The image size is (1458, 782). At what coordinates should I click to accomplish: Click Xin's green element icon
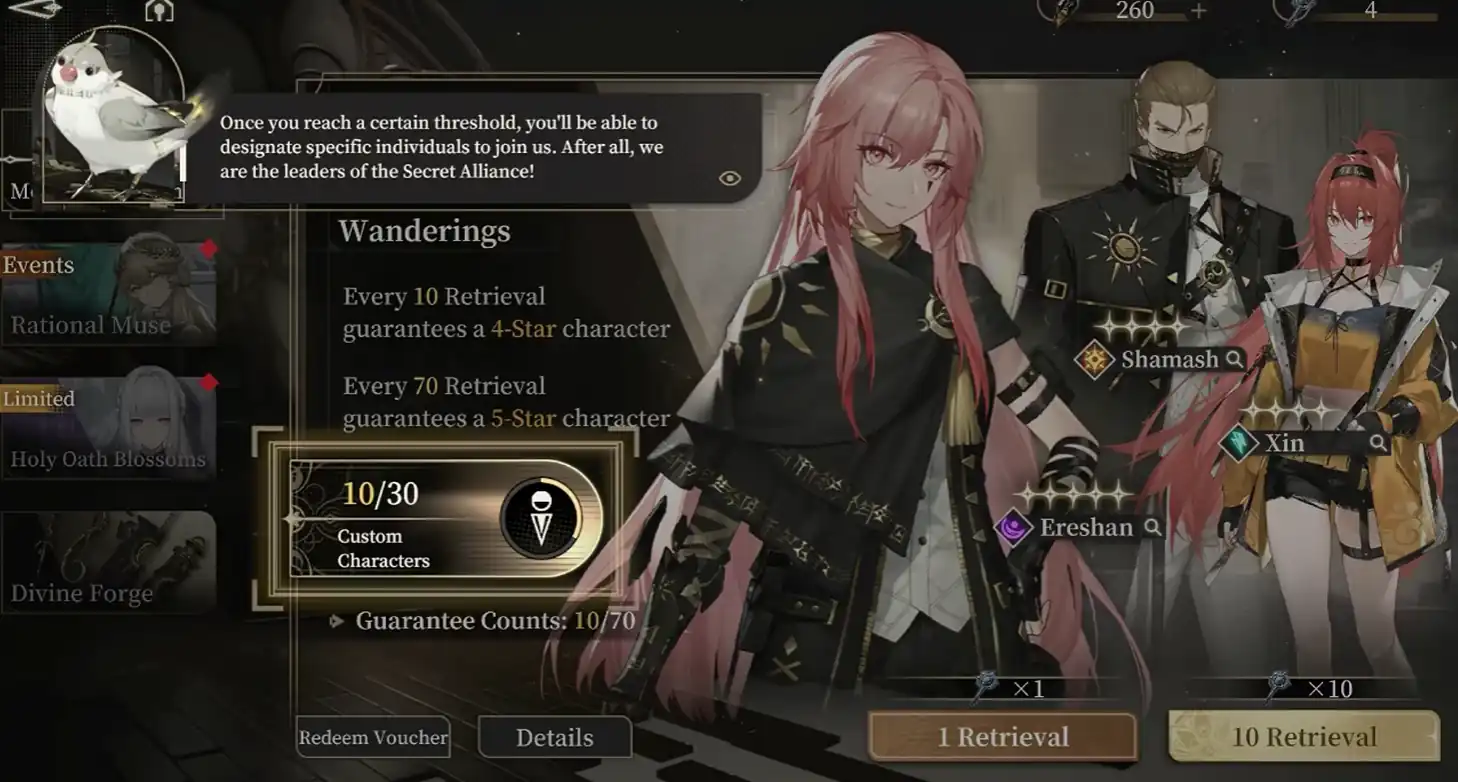coord(1238,442)
